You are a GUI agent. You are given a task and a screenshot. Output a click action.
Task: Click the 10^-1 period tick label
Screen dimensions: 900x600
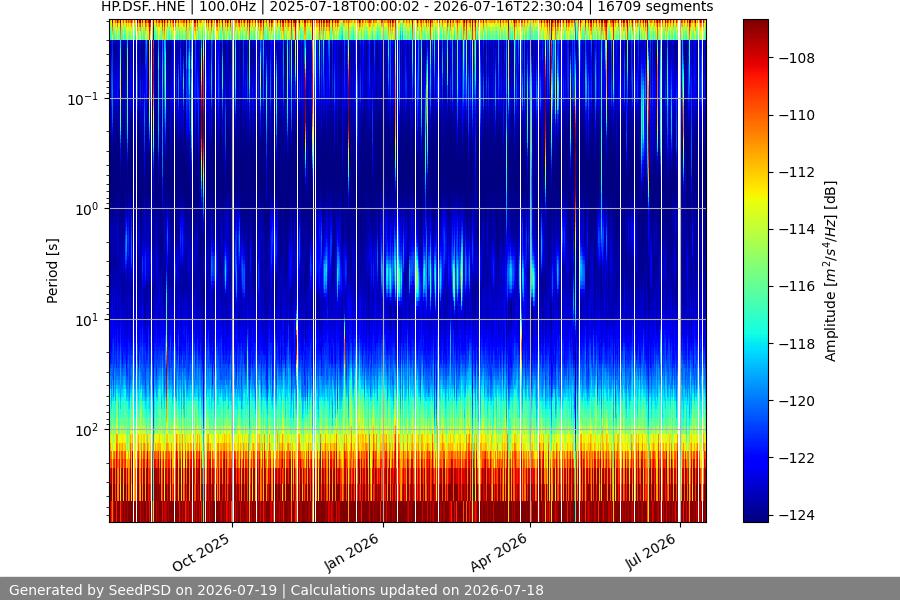click(x=83, y=99)
